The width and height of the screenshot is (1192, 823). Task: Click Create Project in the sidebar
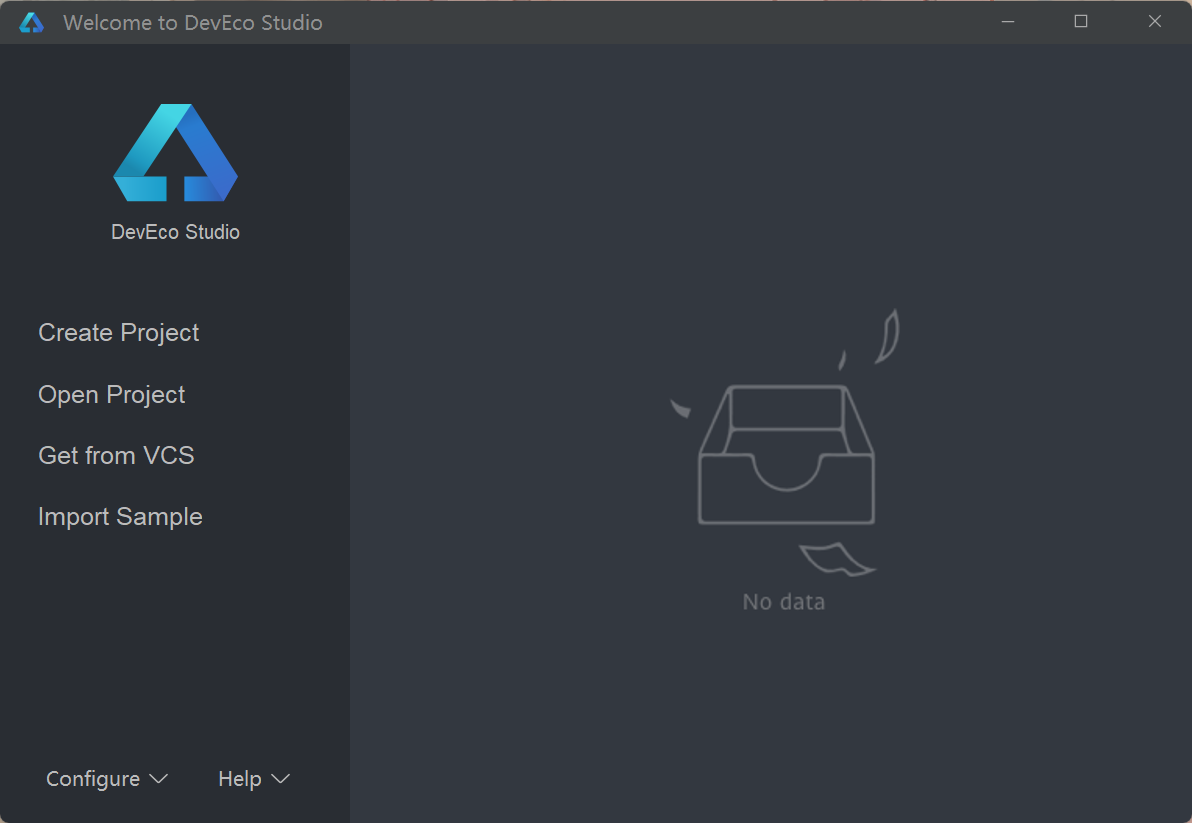pos(119,333)
